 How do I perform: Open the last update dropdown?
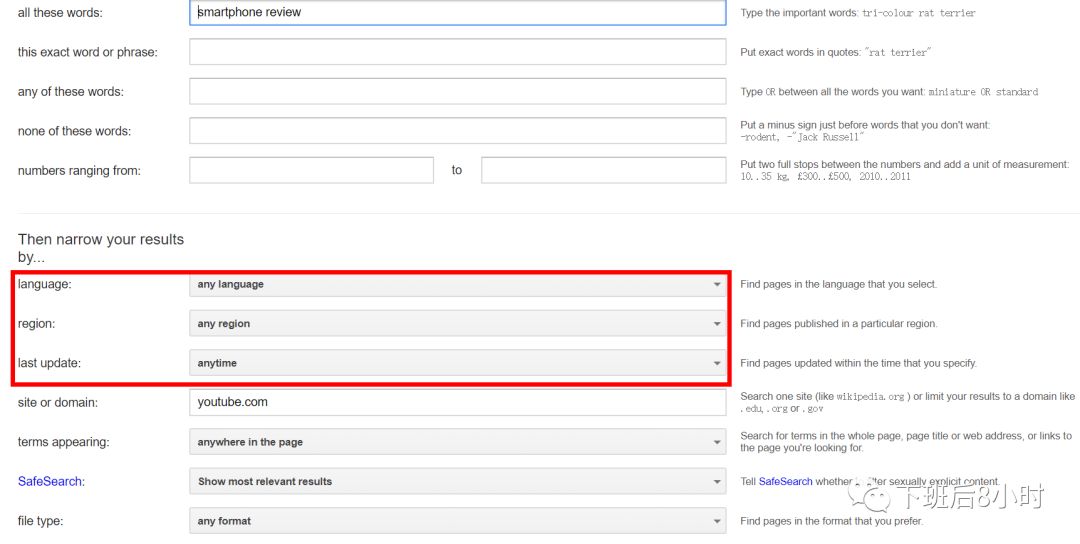pos(457,363)
